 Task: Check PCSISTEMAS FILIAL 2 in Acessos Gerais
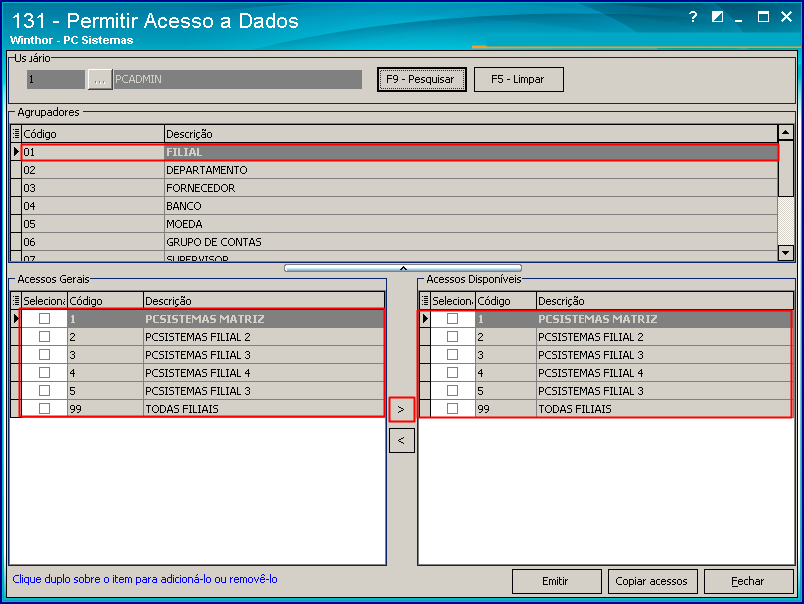click(x=45, y=336)
